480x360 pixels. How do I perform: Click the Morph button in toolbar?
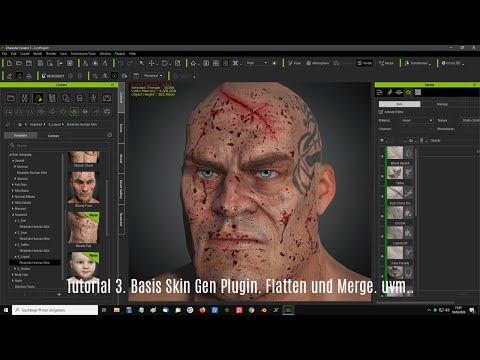click(x=386, y=63)
